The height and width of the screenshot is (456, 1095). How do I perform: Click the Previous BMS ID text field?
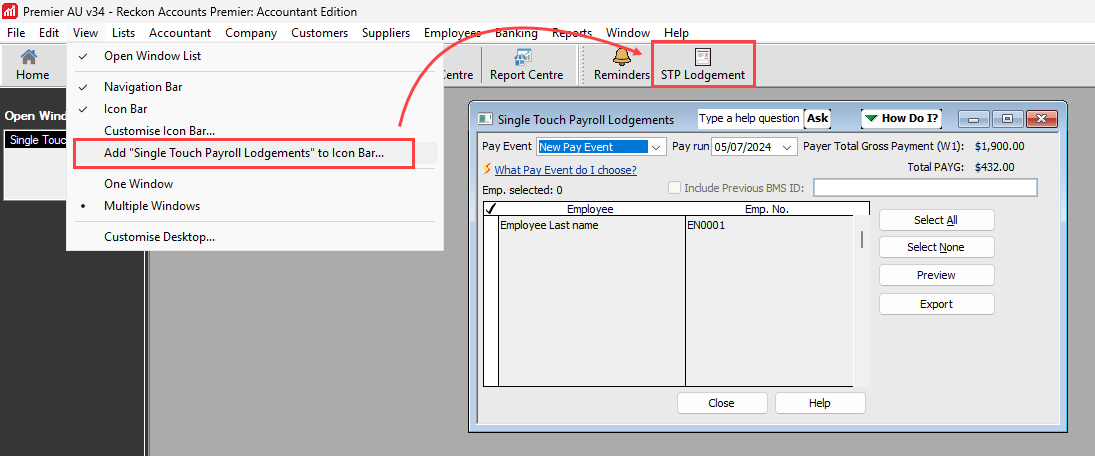925,187
